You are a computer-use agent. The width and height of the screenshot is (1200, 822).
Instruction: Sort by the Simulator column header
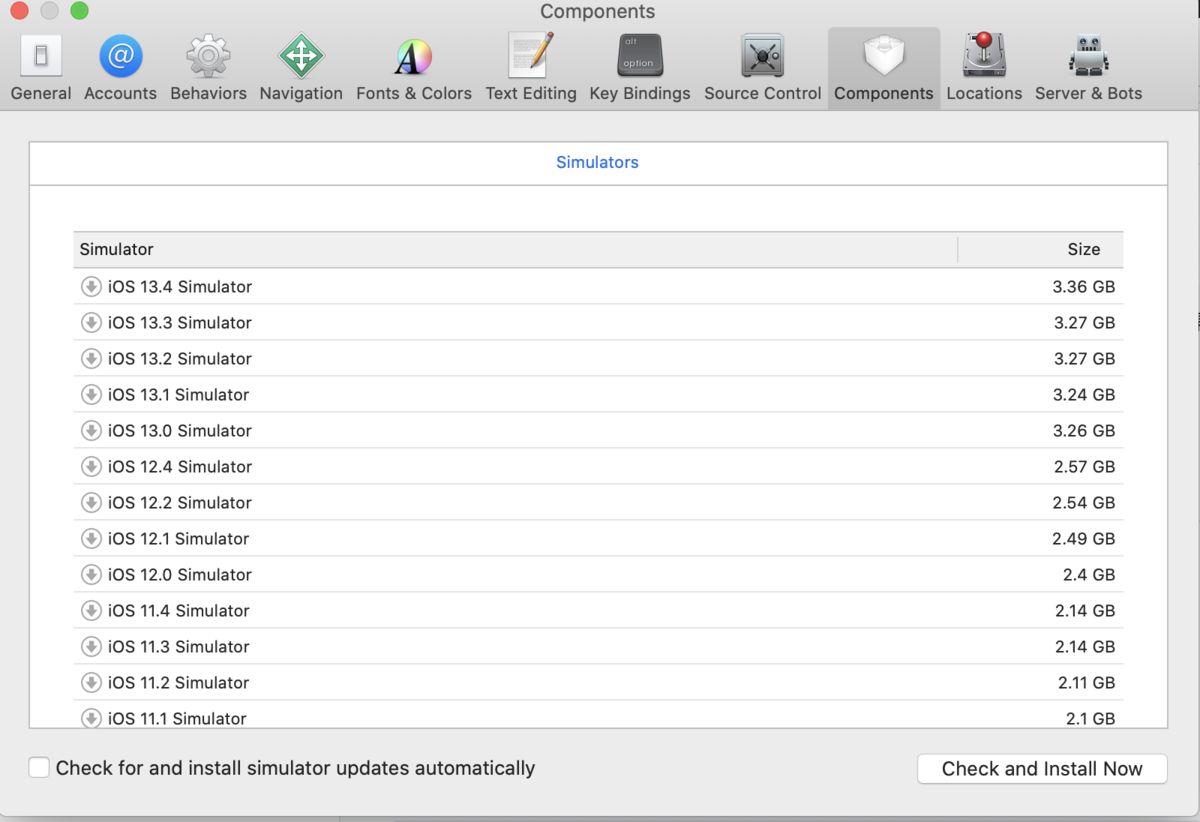click(515, 250)
